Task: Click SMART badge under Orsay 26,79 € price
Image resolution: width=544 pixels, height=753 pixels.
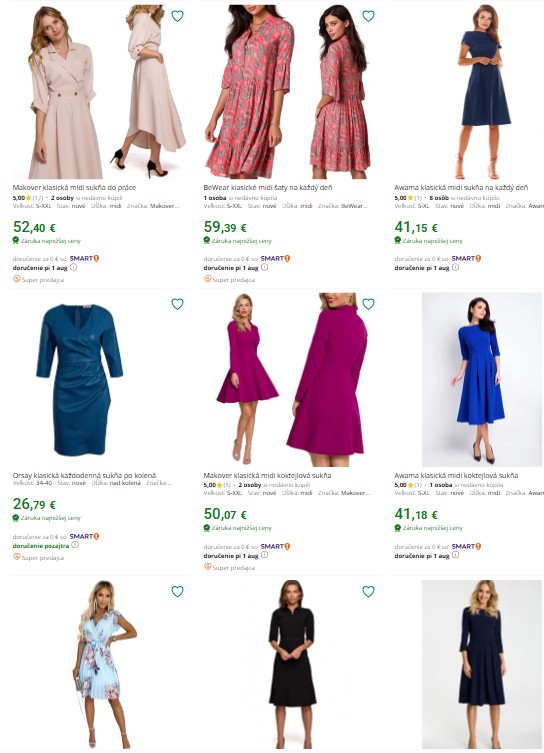Action: [x=85, y=536]
